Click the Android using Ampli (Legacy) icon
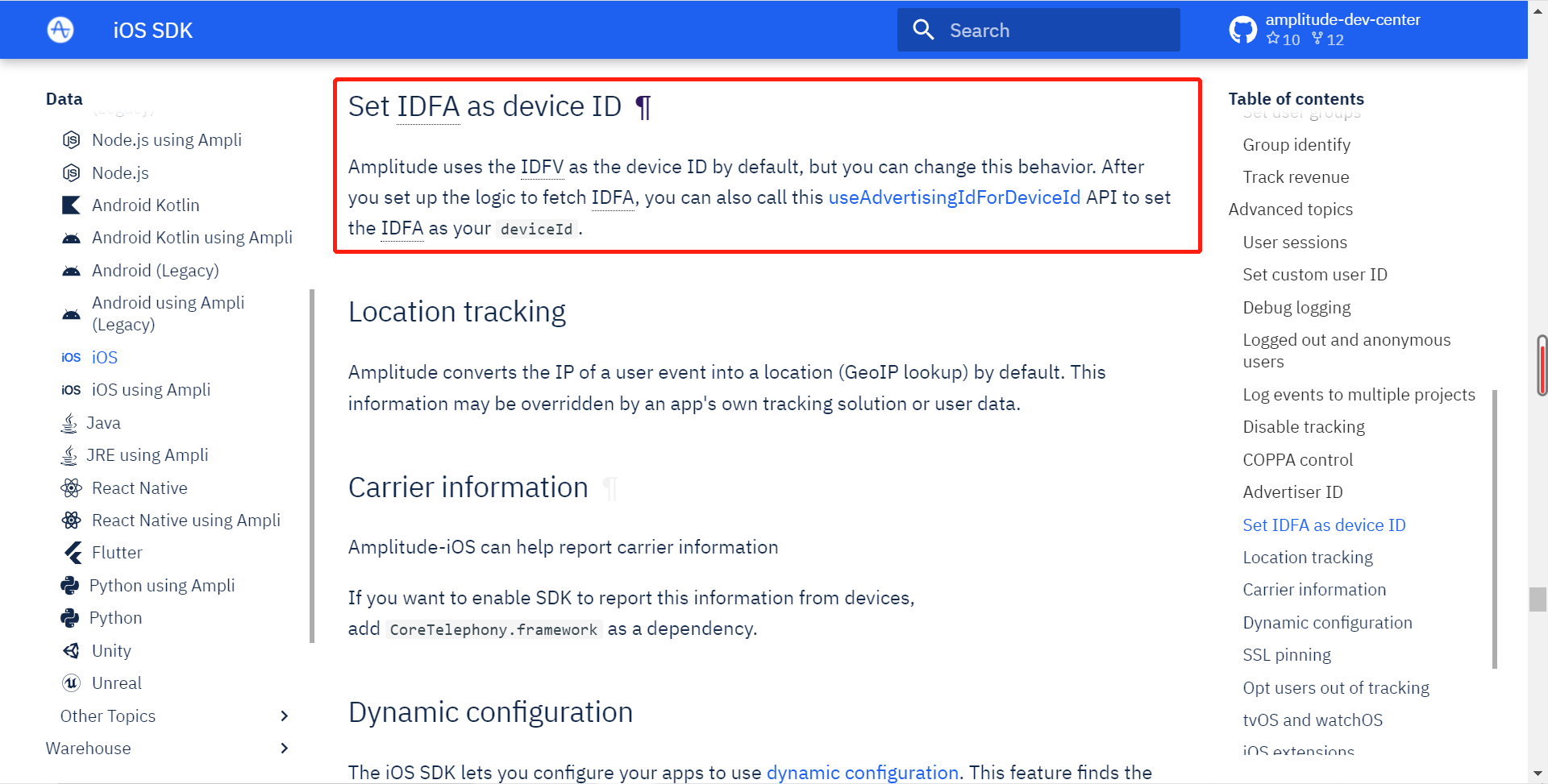 point(71,313)
